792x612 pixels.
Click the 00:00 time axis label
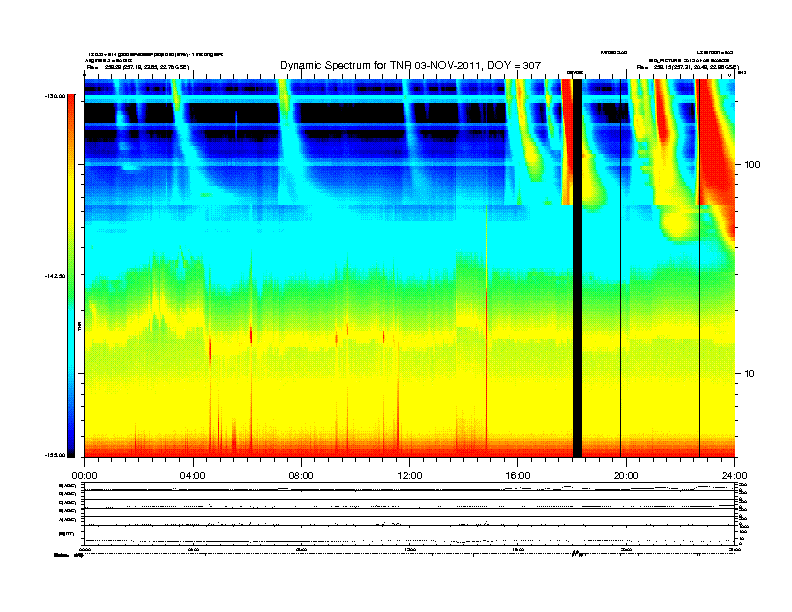pos(84,476)
